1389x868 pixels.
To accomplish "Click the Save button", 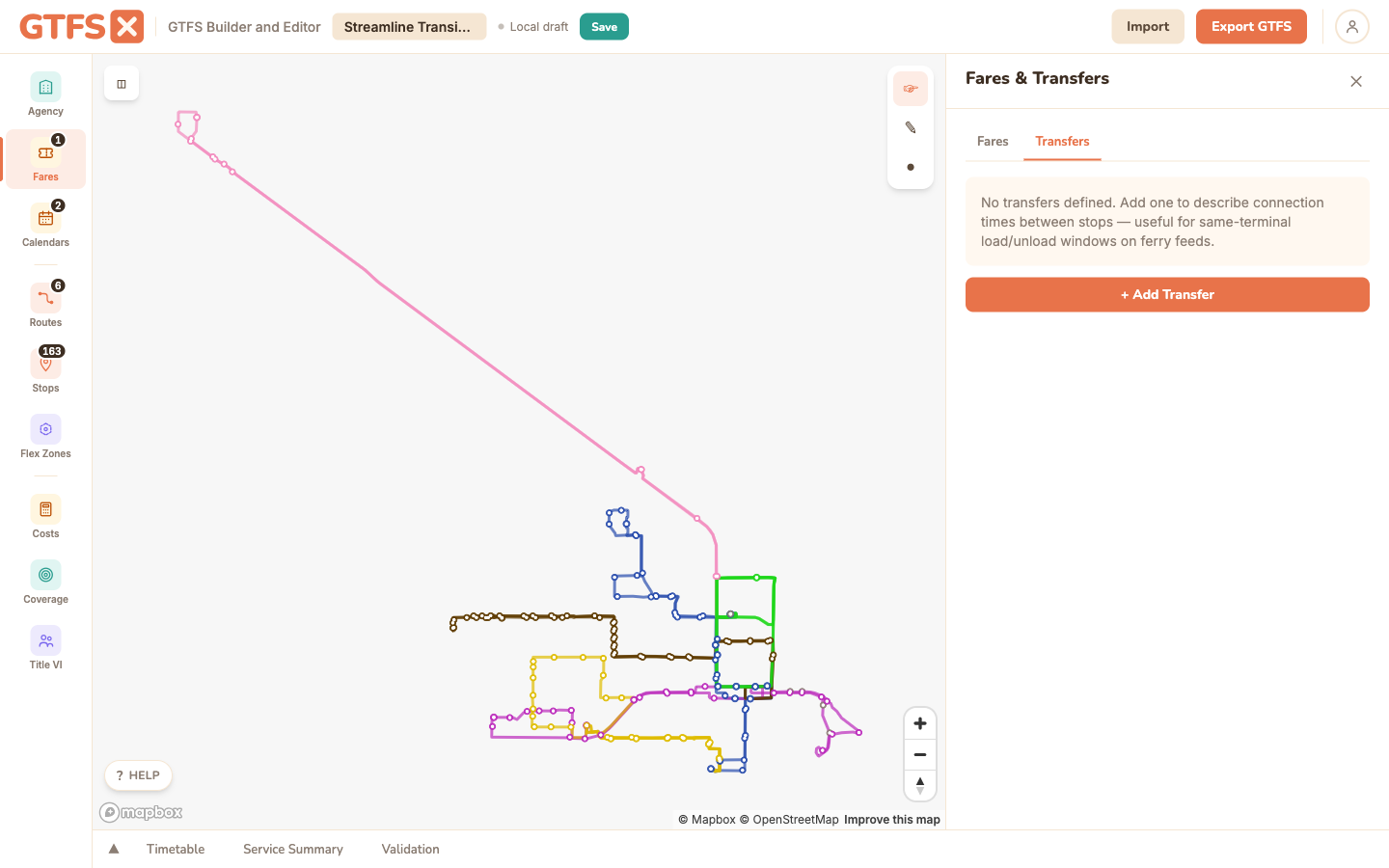I will 604,27.
